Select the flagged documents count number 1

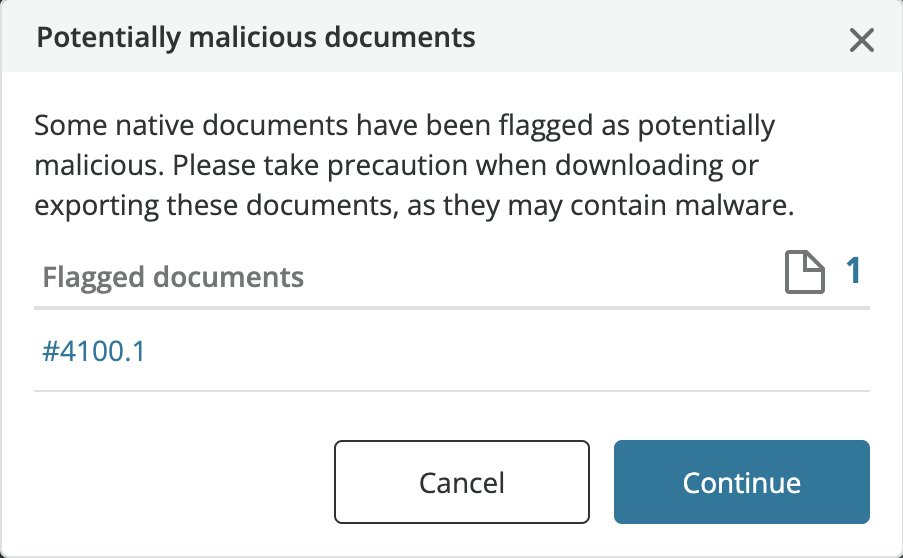(853, 271)
